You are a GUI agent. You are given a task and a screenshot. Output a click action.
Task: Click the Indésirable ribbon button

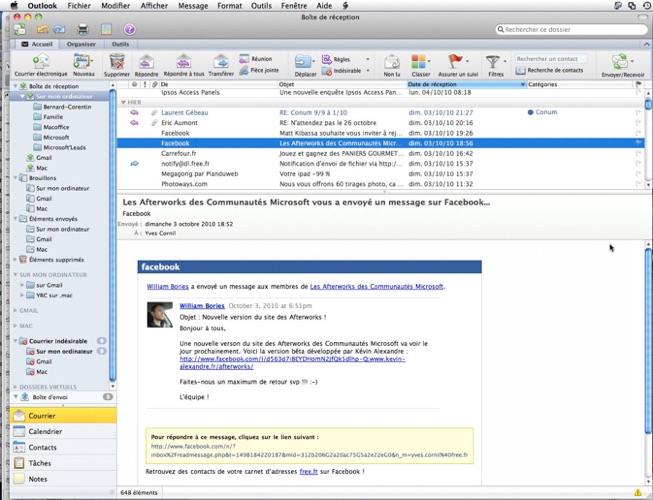[341, 71]
